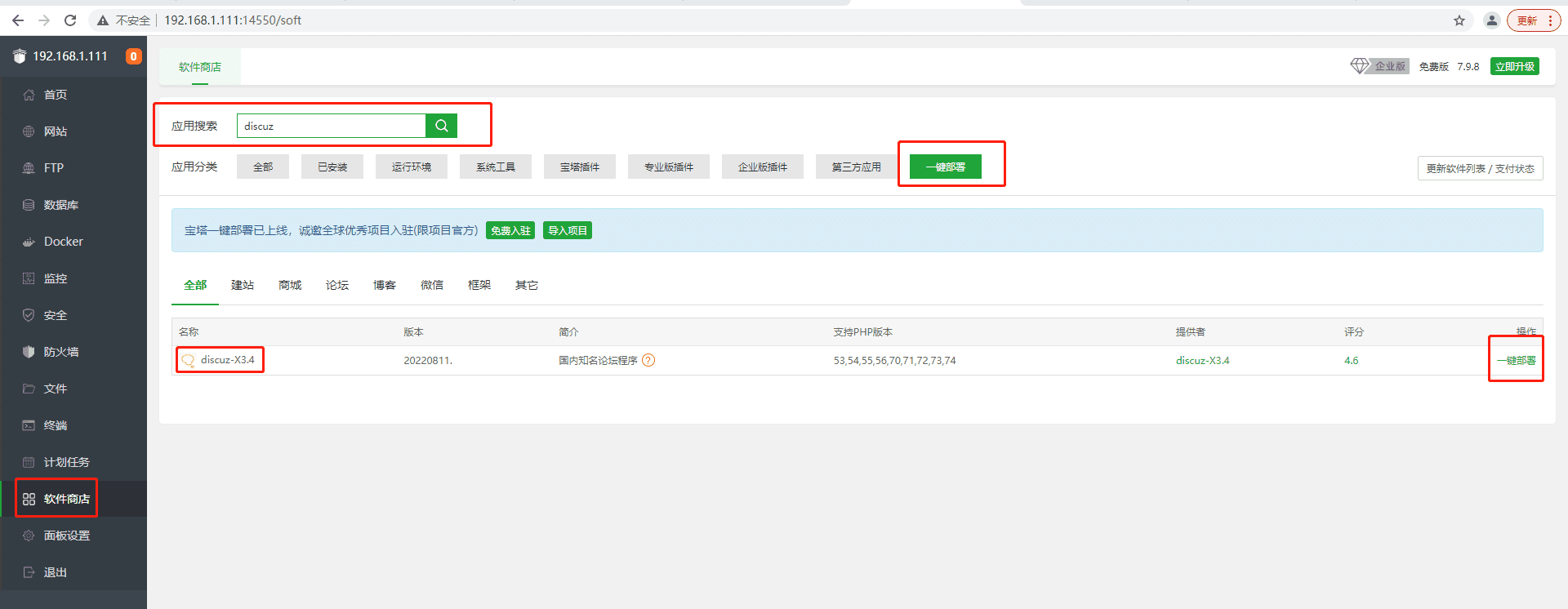The image size is (1568, 609).
Task: Click the 终端 terminal icon in sidebar
Action: coord(29,425)
